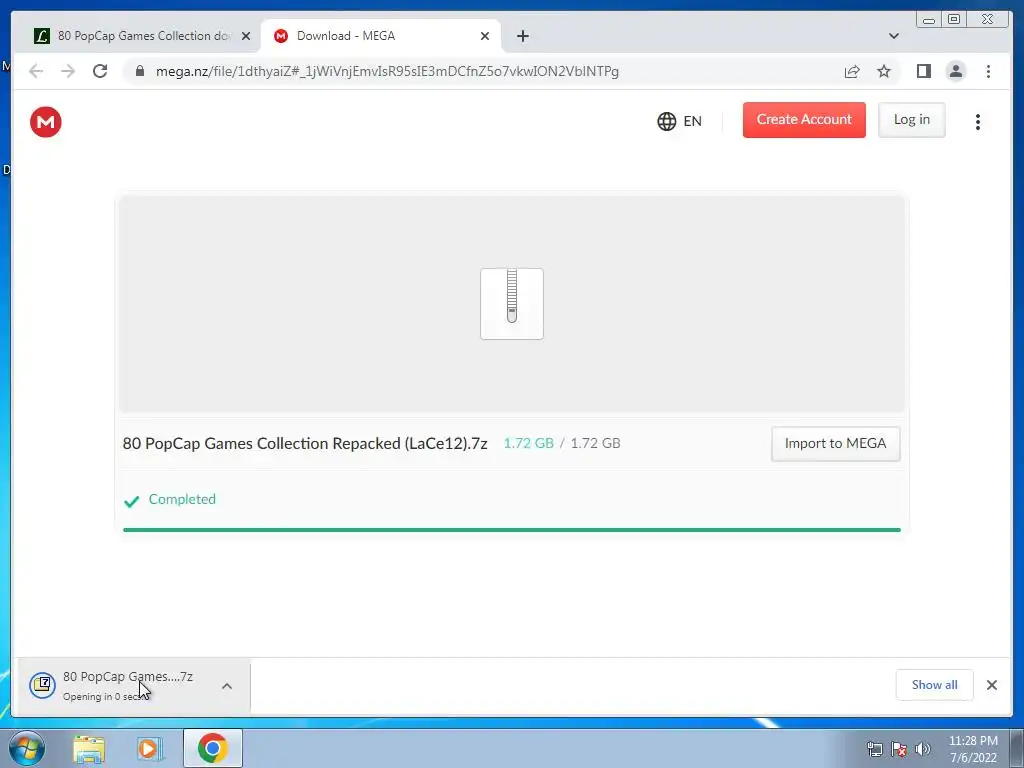The width and height of the screenshot is (1024, 768).
Task: Open Windows Explorer from taskbar
Action: (x=89, y=748)
